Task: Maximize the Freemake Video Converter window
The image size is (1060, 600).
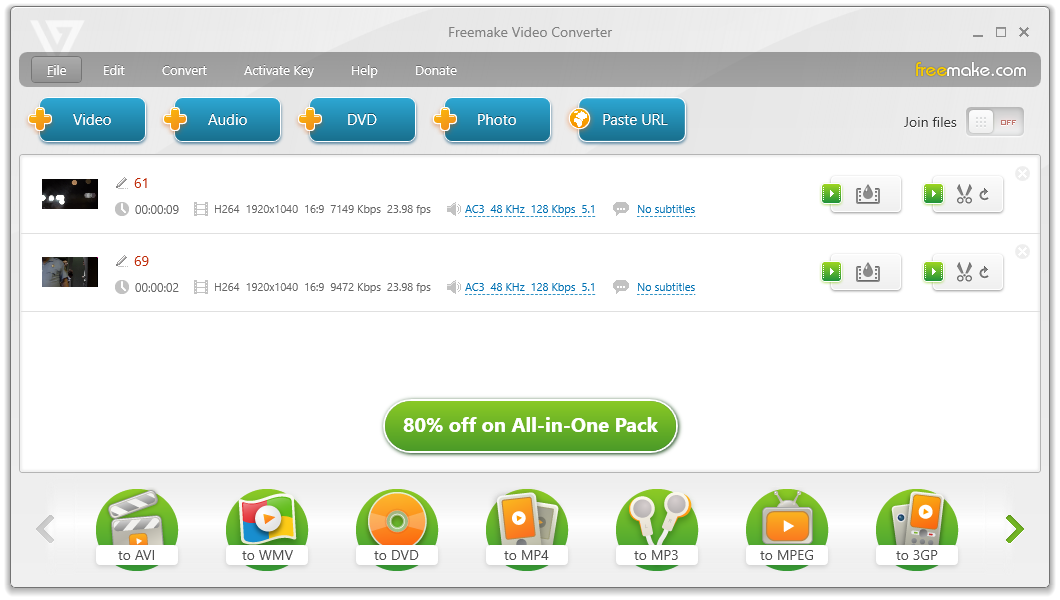Action: (x=1001, y=32)
